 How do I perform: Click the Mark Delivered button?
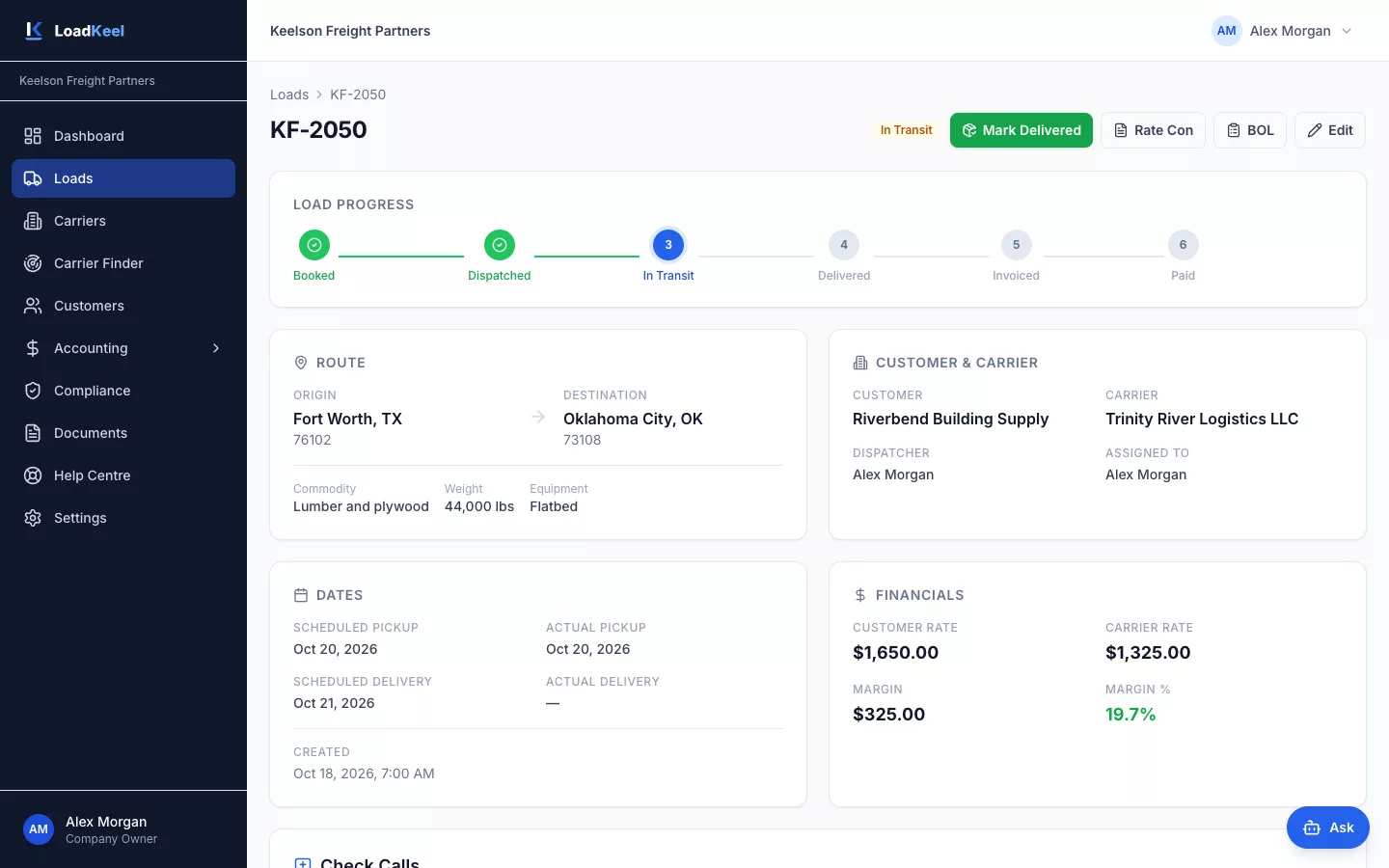(1021, 130)
